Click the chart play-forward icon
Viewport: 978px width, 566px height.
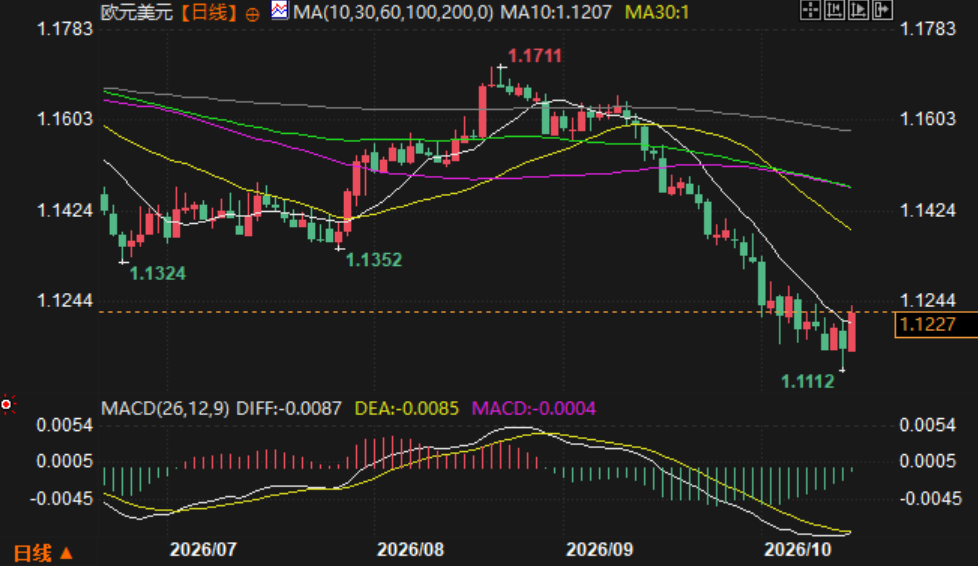click(858, 10)
